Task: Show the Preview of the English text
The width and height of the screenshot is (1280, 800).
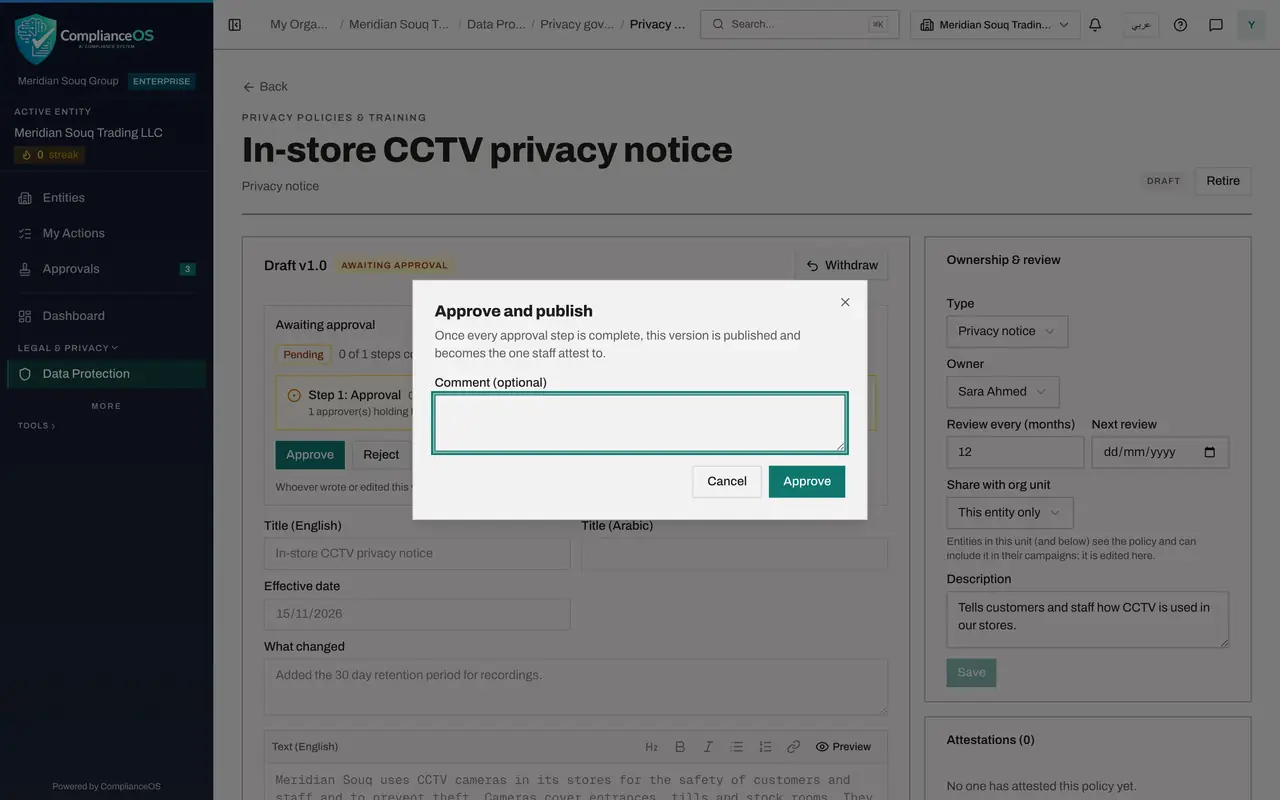Action: click(843, 747)
